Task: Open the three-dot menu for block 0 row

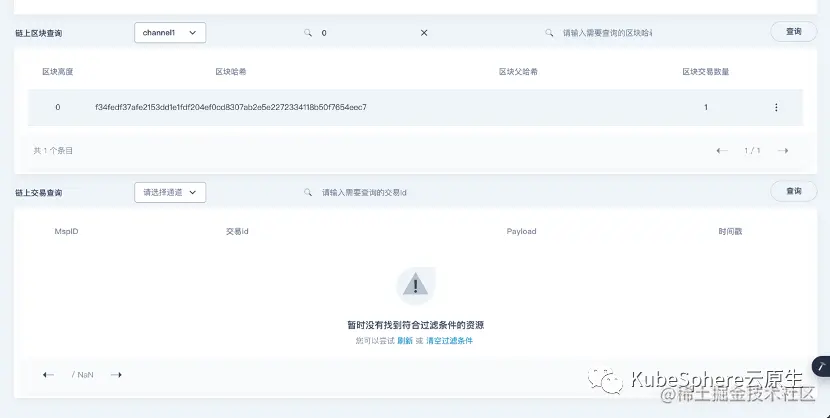Action: tap(776, 107)
